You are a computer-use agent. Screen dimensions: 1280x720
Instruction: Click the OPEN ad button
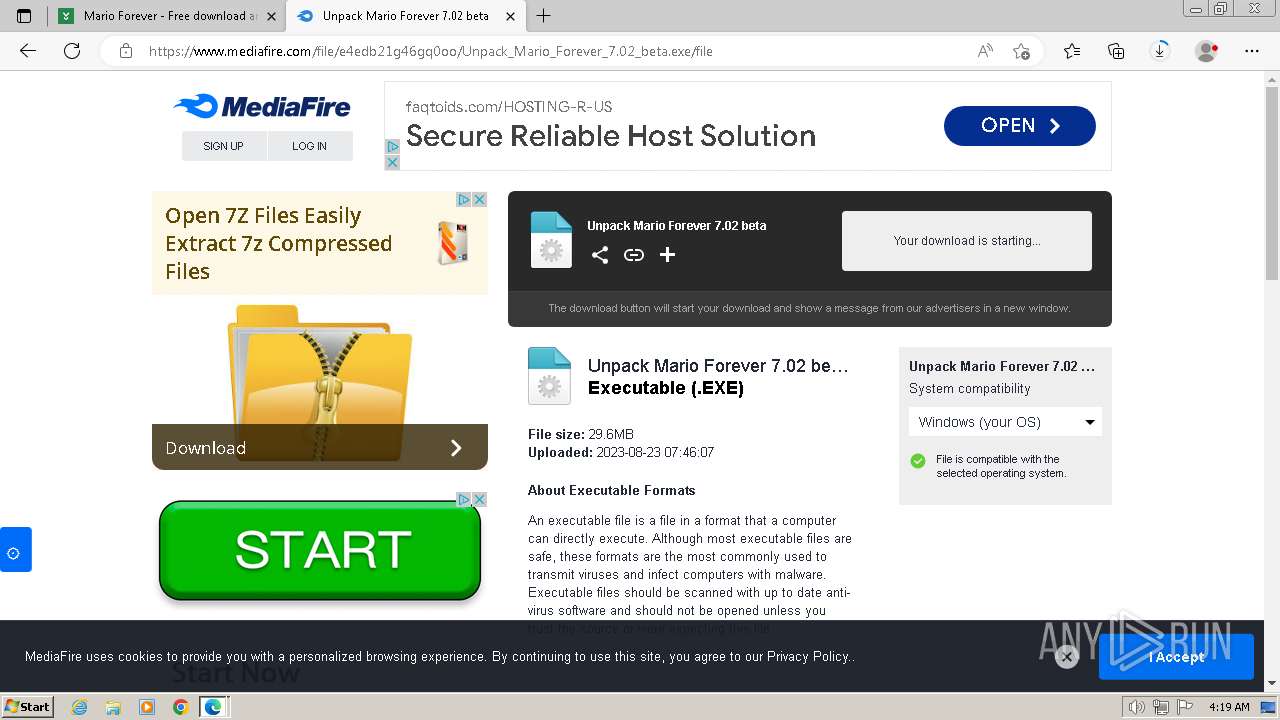click(x=1020, y=126)
